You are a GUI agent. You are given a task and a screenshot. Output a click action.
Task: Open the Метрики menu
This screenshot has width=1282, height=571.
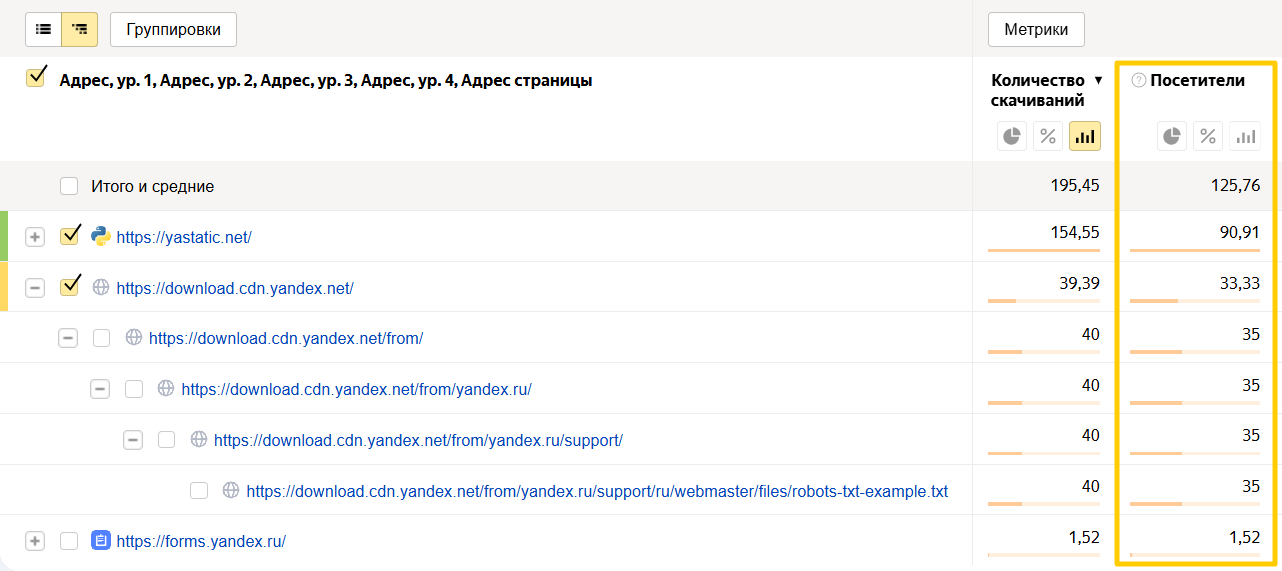(1036, 30)
